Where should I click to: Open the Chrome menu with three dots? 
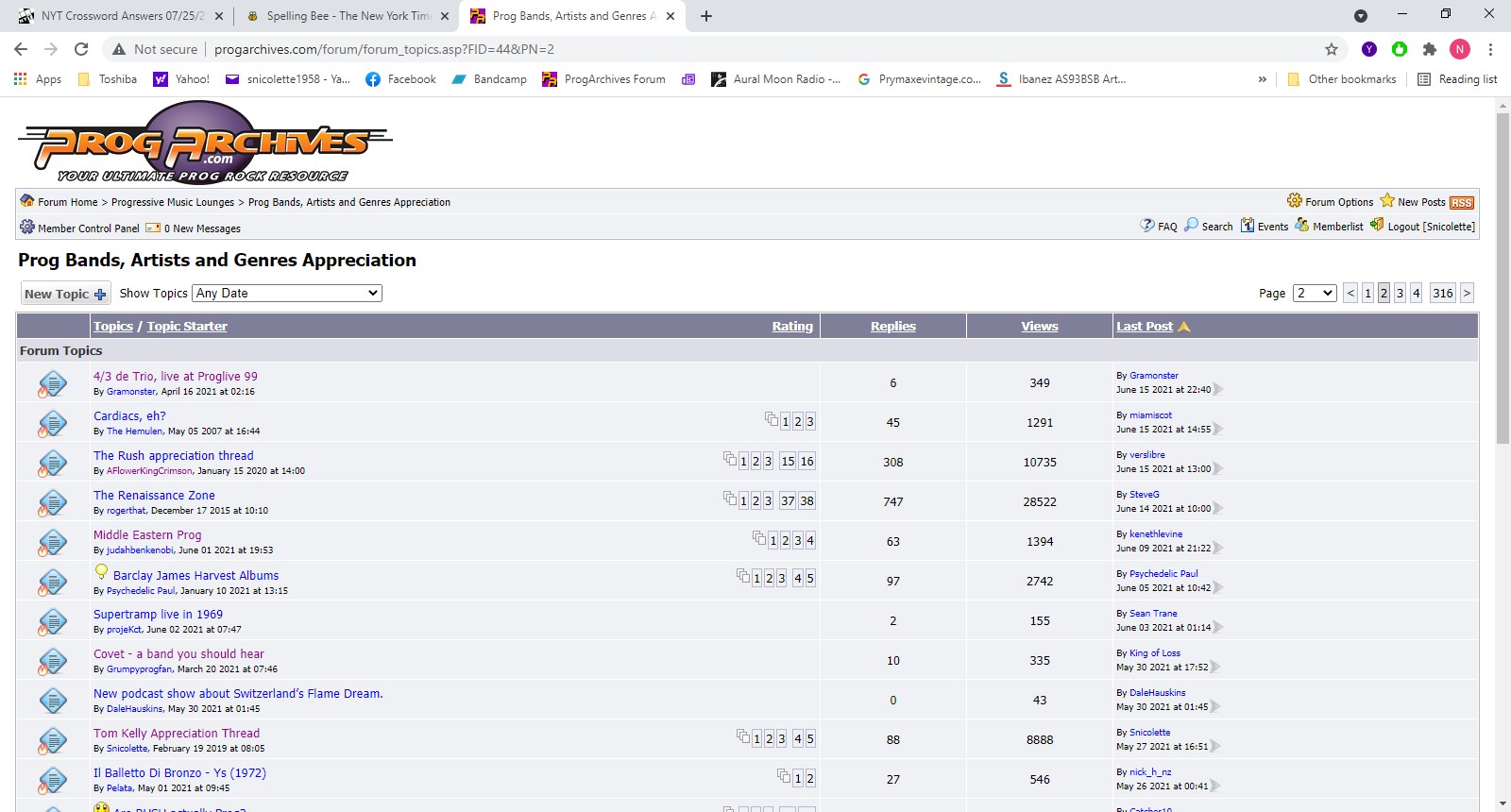(1490, 49)
